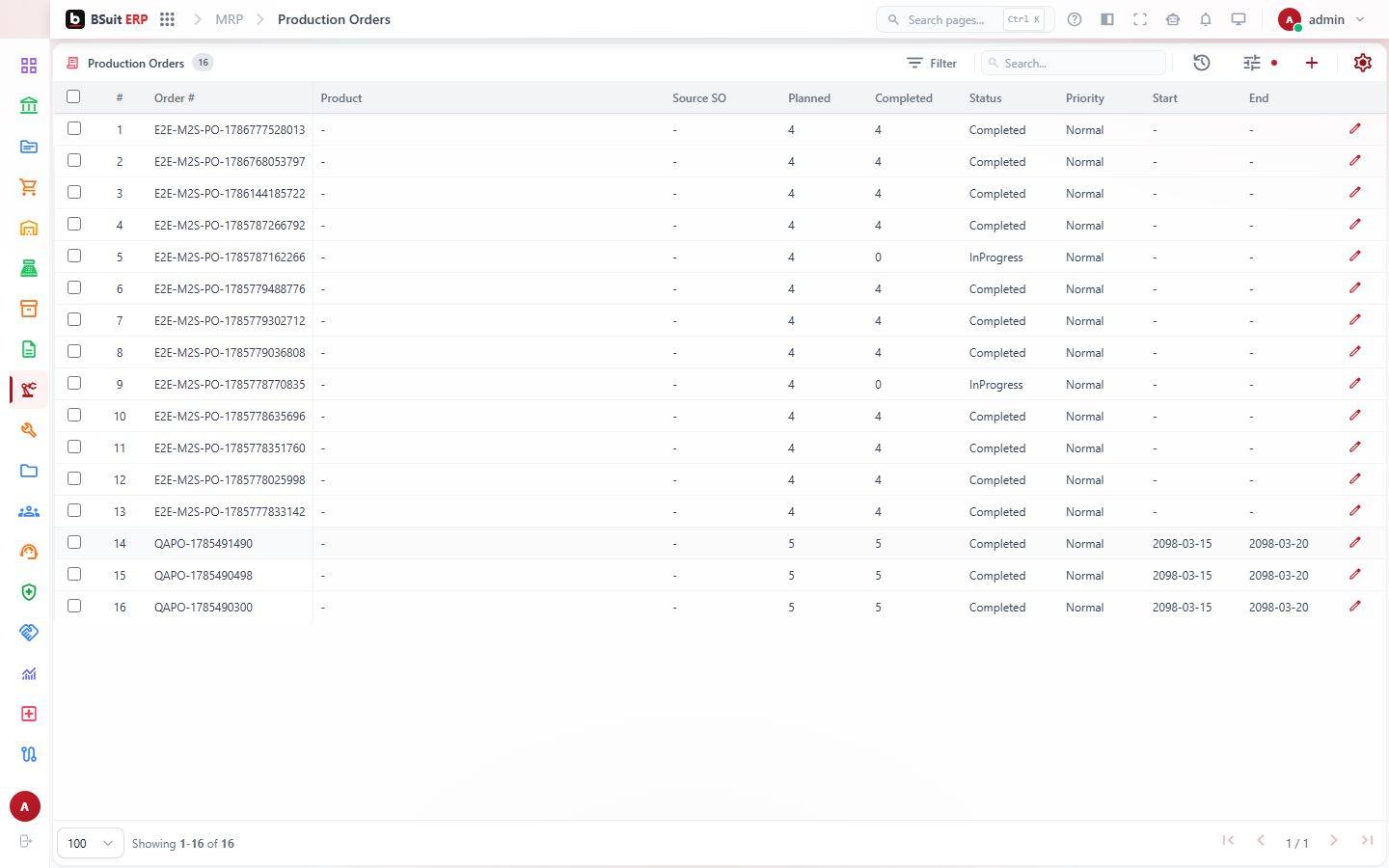The image size is (1389, 868).
Task: Sort by the Status column header
Action: click(986, 98)
